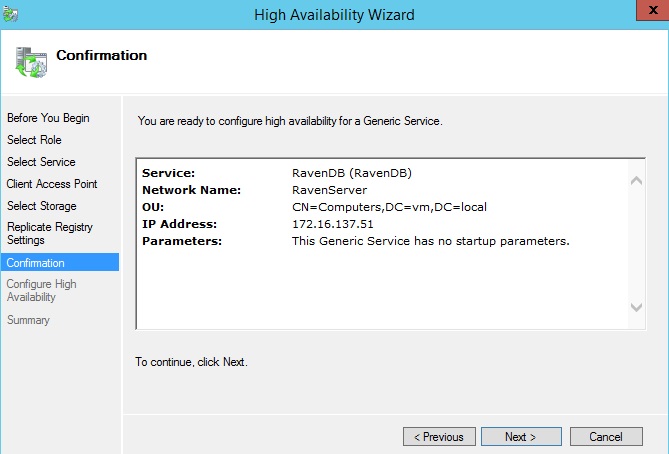Screen dimensions: 669x454
Task: Click Next to continue the wizard
Action: point(521,437)
